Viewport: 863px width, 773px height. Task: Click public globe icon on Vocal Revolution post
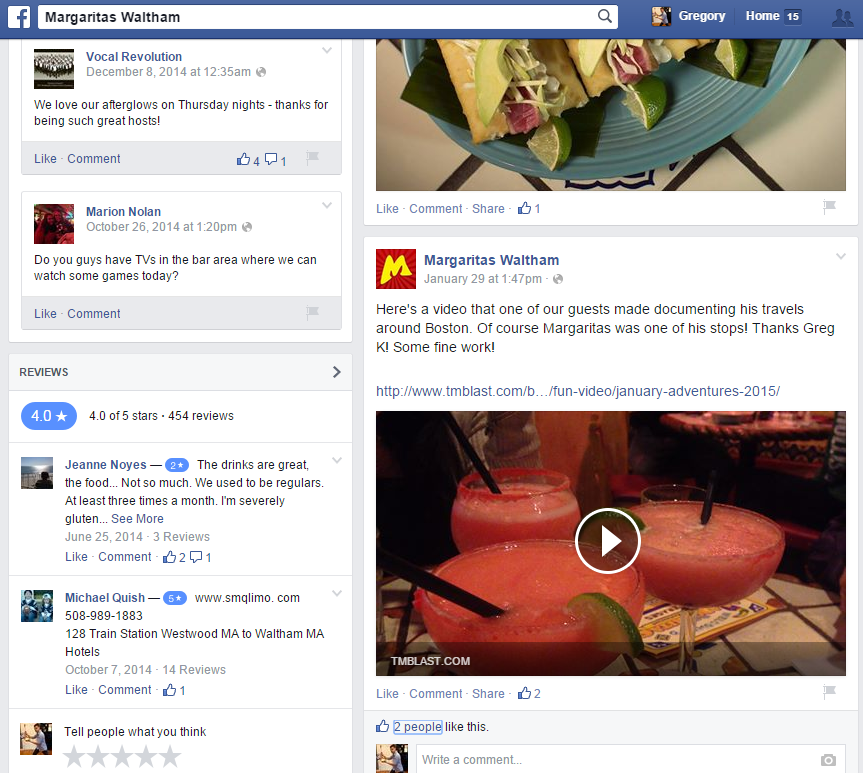click(x=261, y=72)
